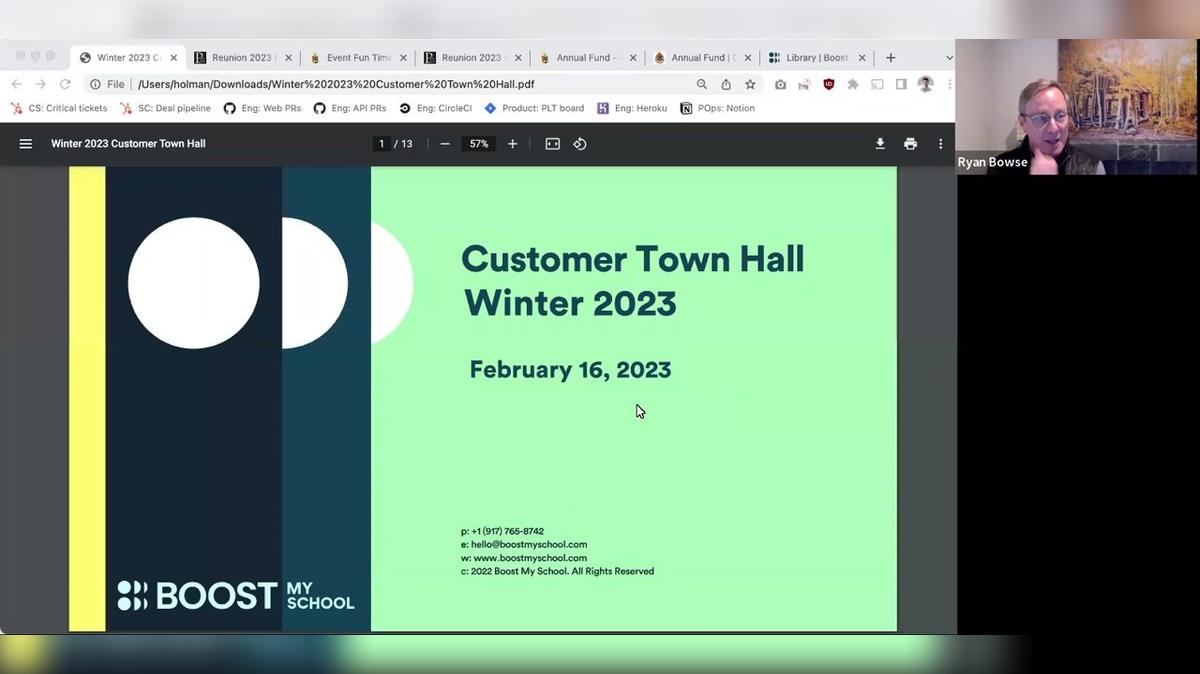Select the fit-to-page control

[x=552, y=143]
